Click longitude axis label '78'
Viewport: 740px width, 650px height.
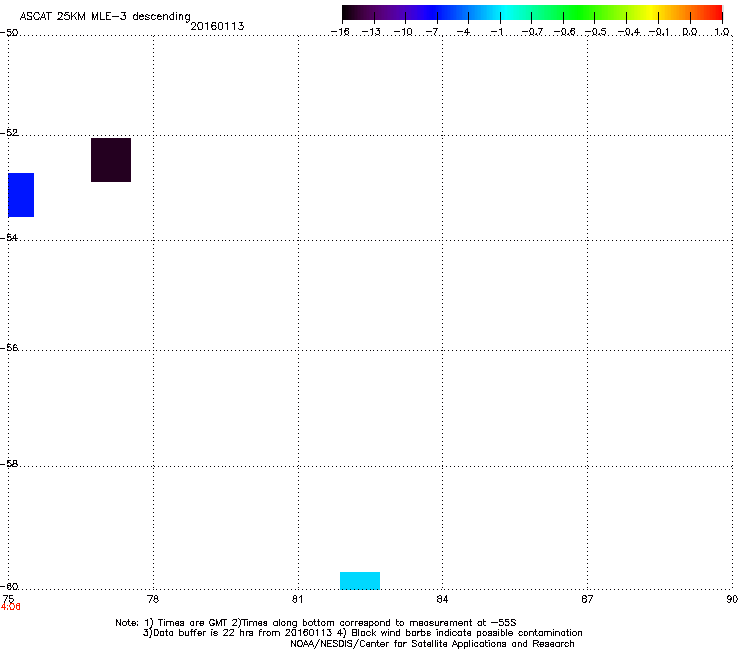pos(153,599)
